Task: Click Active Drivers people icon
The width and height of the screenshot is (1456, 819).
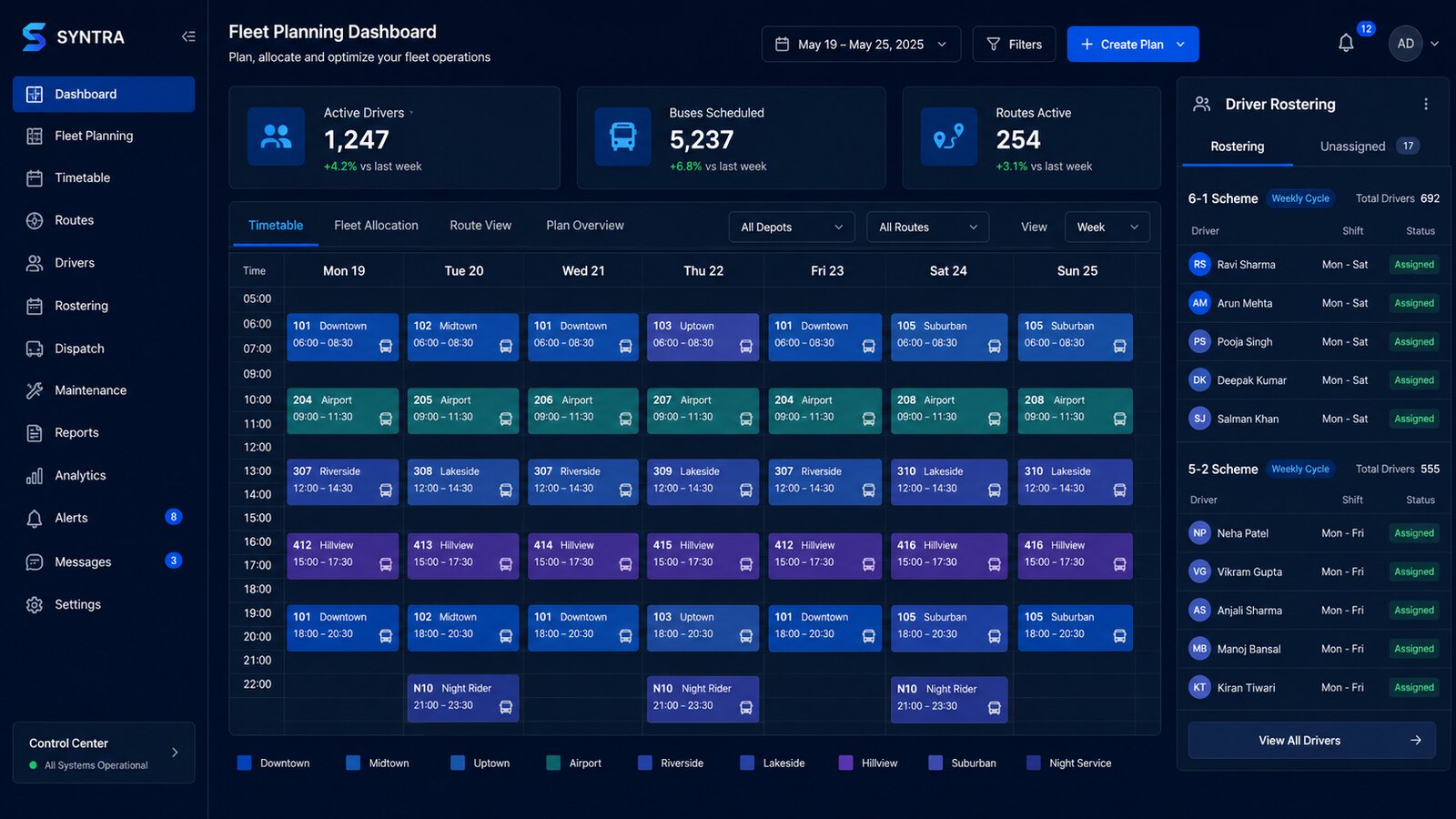Action: tap(276, 136)
